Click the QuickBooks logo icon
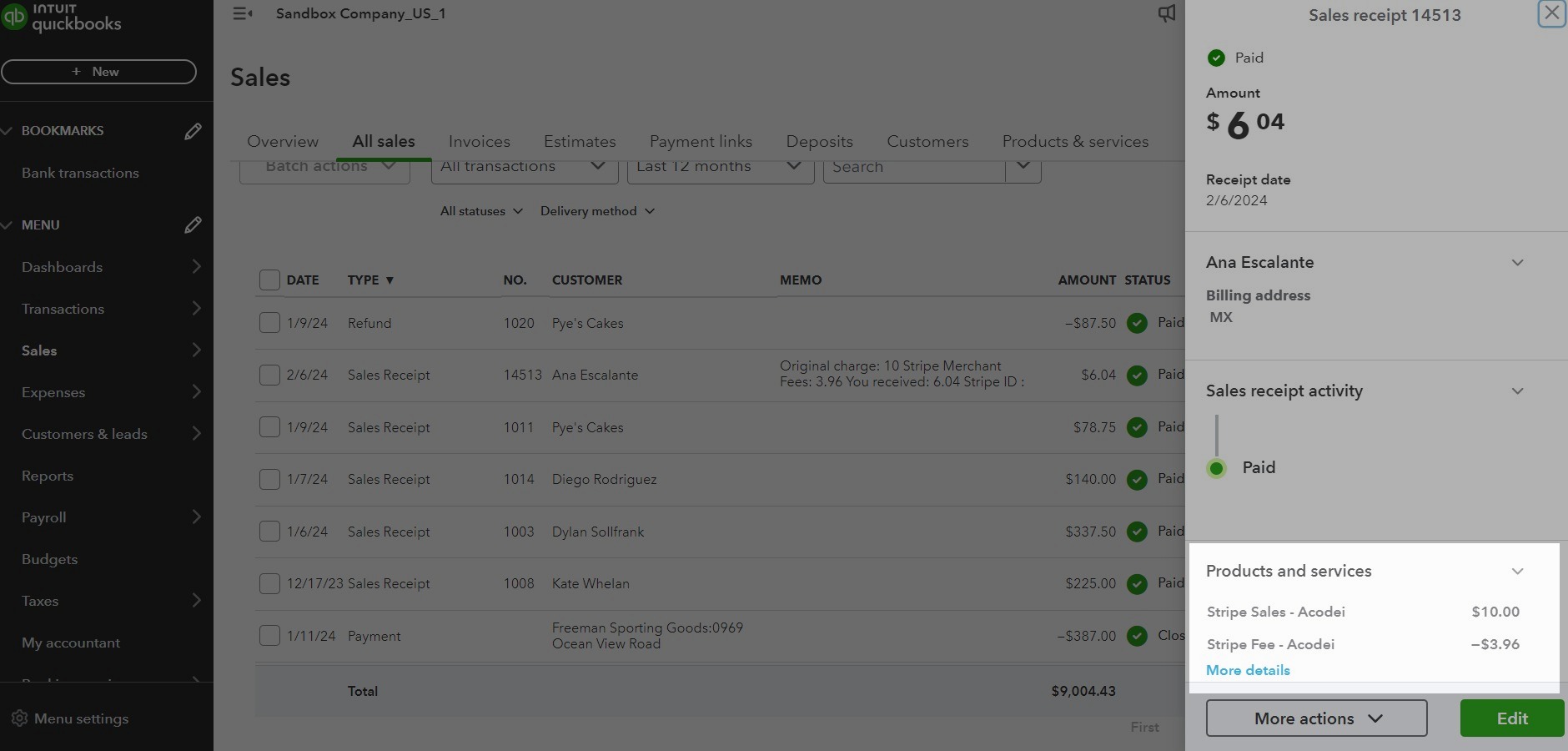This screenshot has height=751, width=1568. tap(14, 17)
